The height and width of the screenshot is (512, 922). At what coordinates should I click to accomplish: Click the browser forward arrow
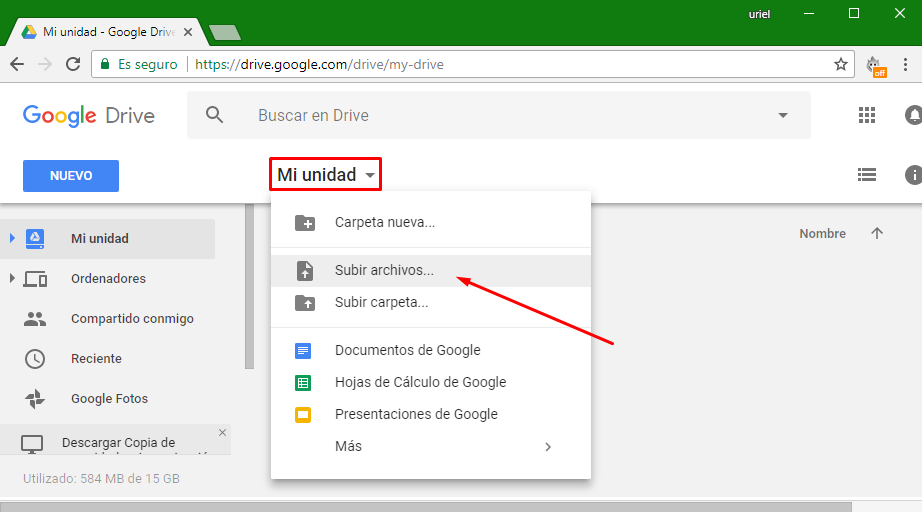[45, 64]
